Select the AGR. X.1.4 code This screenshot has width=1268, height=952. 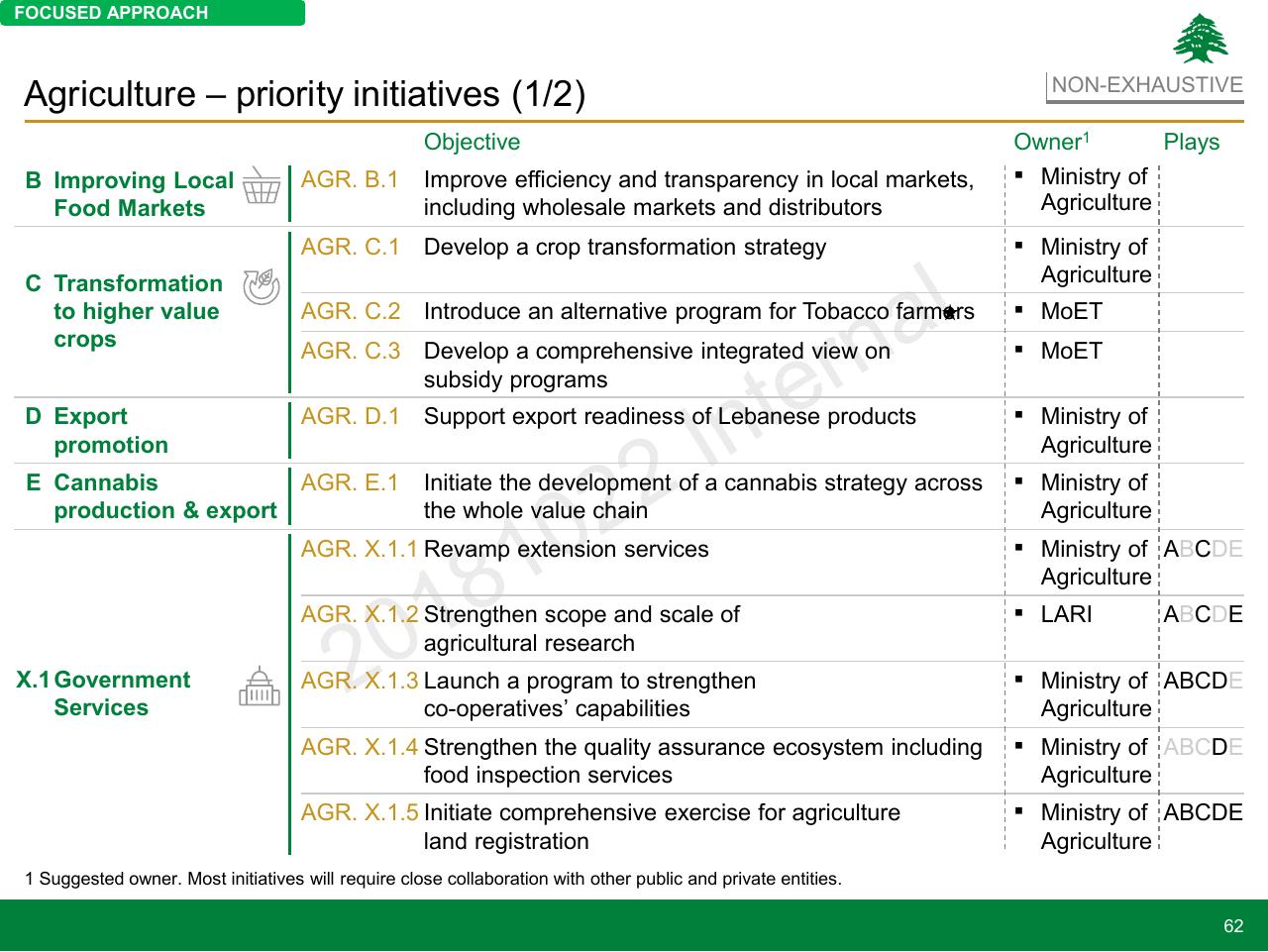(360, 747)
